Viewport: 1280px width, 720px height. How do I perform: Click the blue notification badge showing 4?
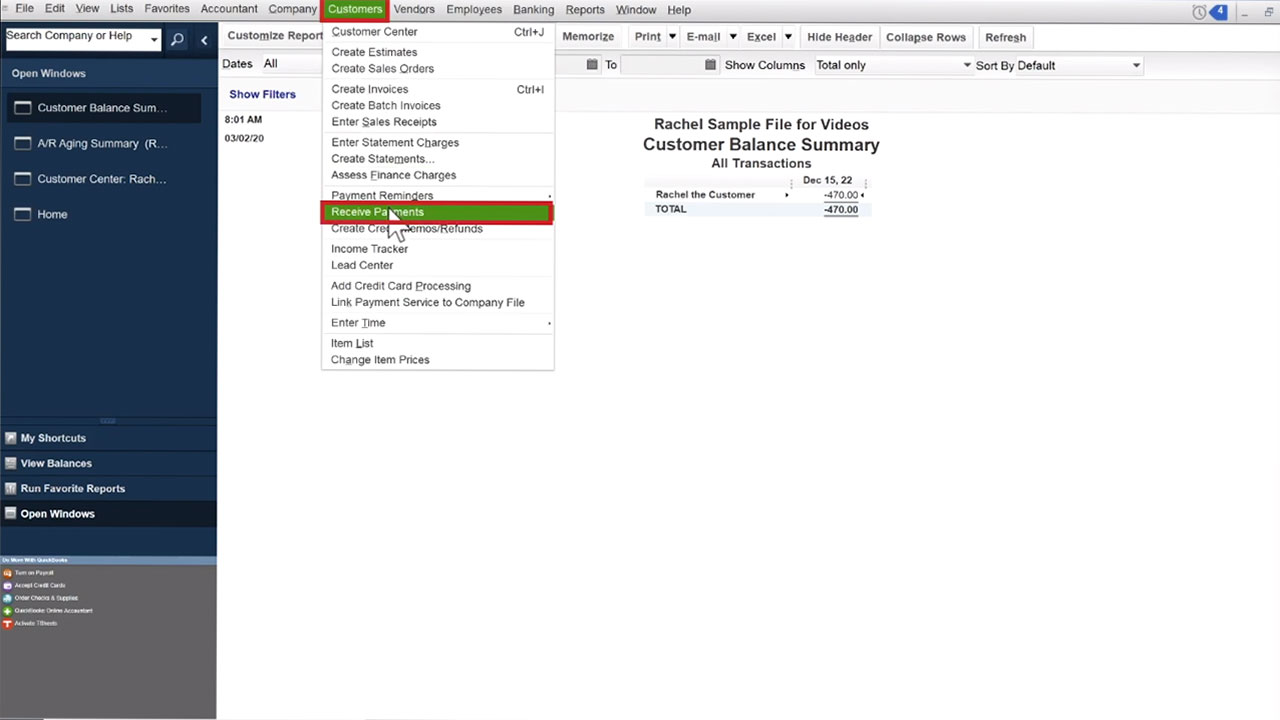[1219, 12]
